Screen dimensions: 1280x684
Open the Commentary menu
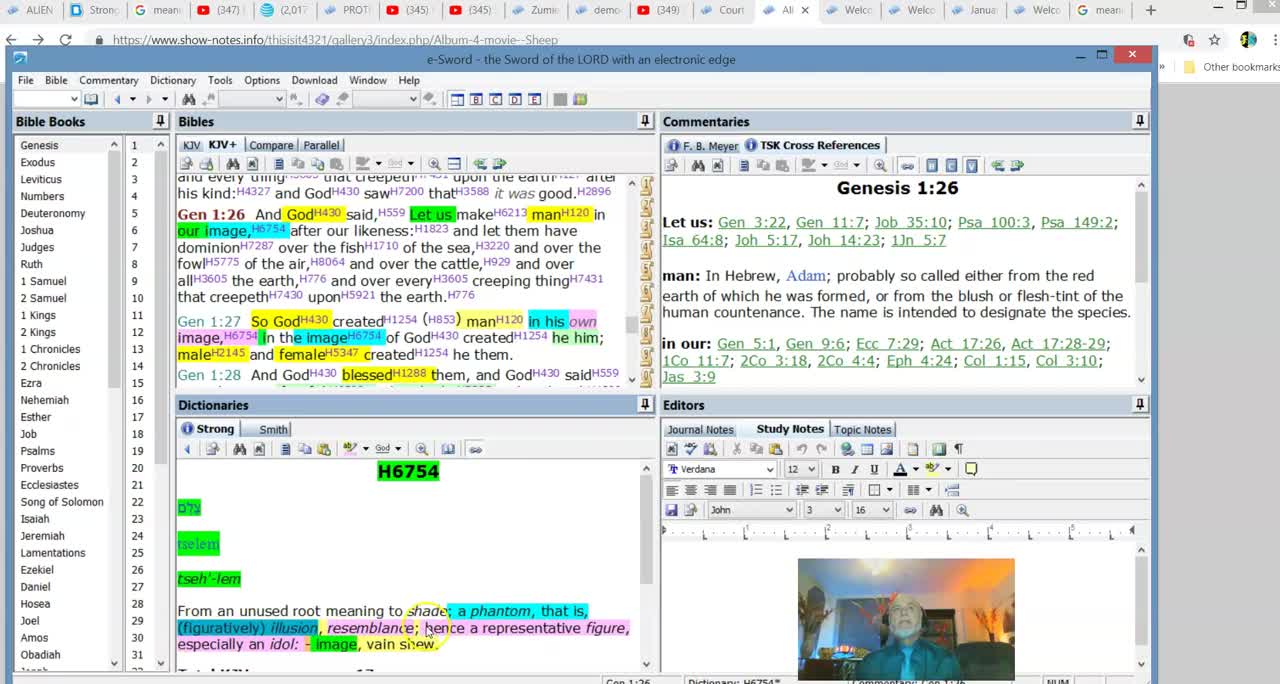108,80
